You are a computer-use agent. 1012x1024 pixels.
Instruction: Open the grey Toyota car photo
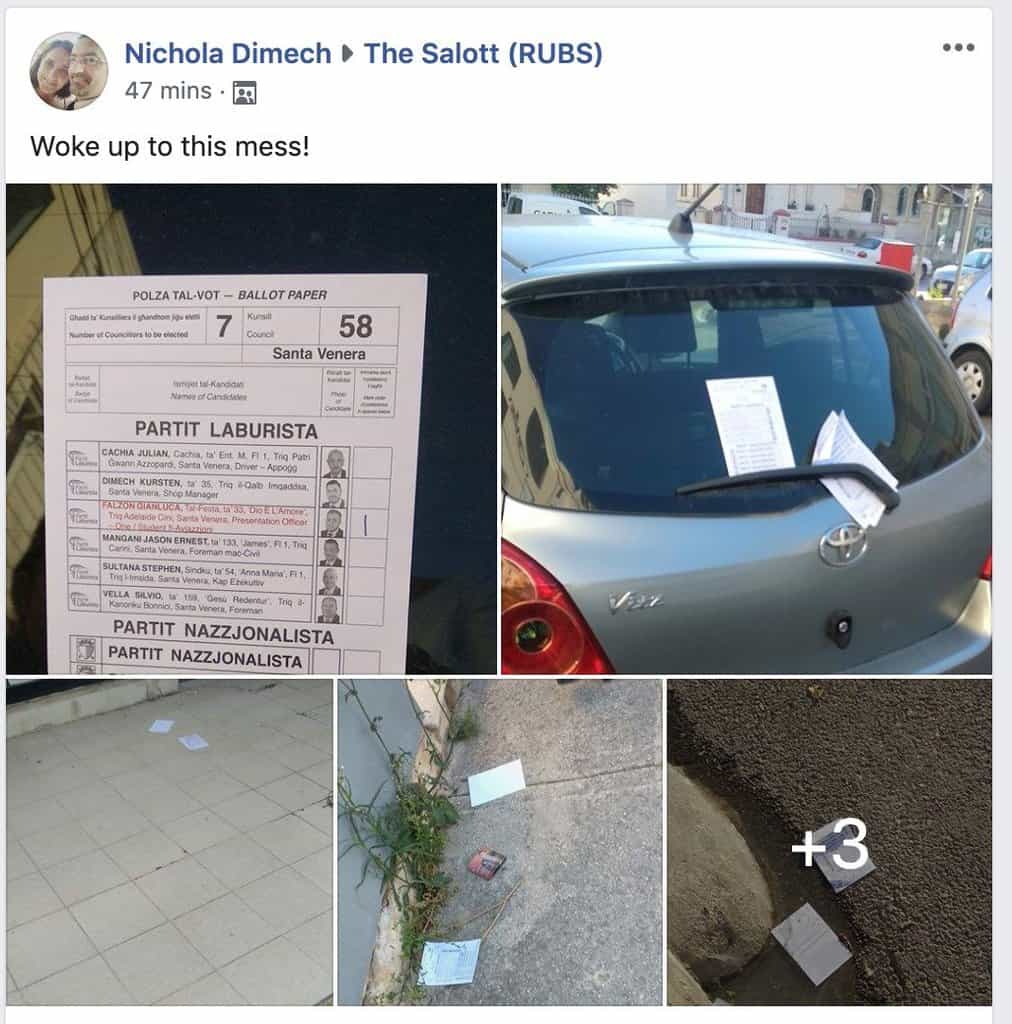coord(746,428)
